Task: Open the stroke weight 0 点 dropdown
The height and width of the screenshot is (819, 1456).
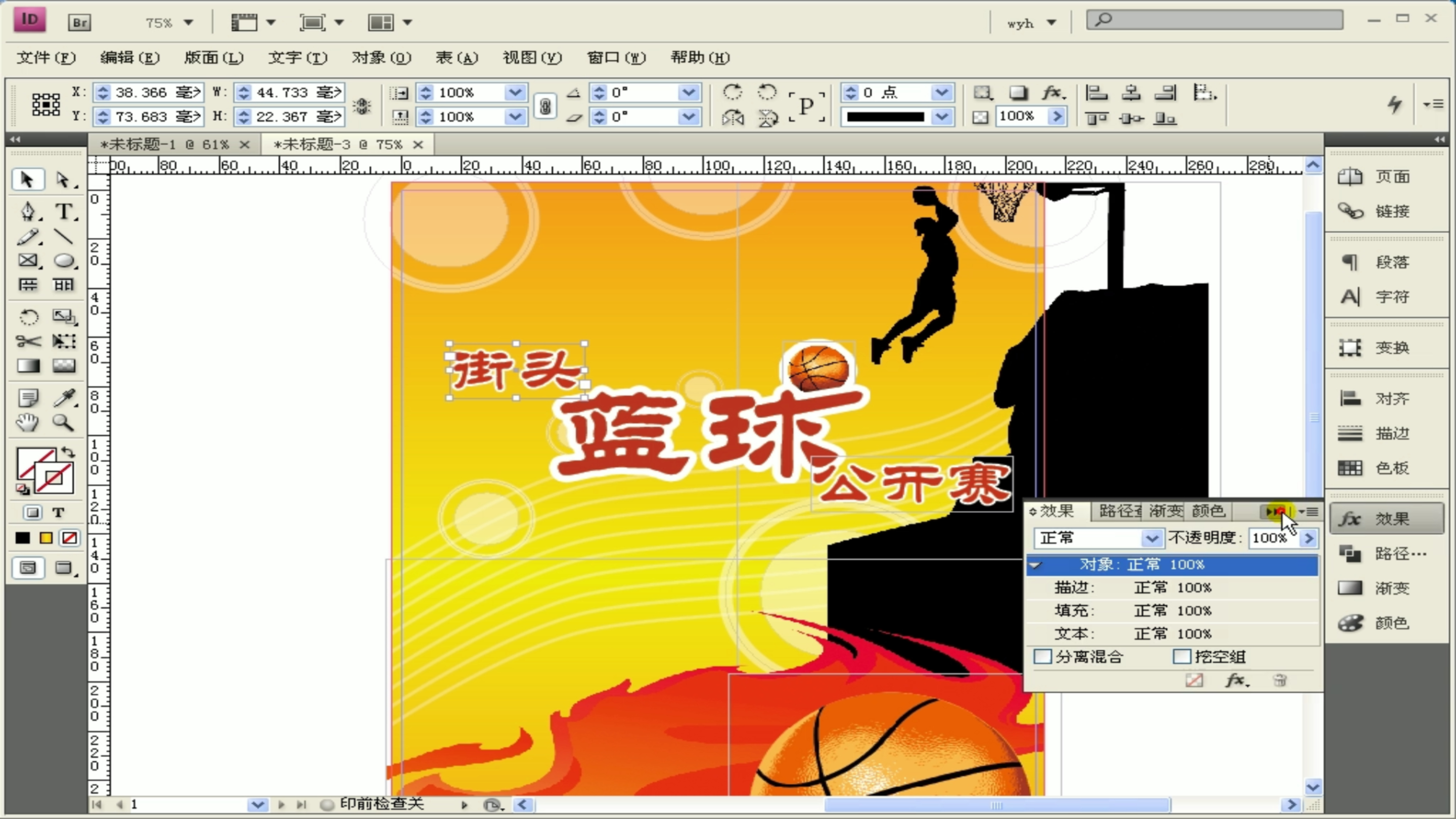Action: tap(941, 93)
